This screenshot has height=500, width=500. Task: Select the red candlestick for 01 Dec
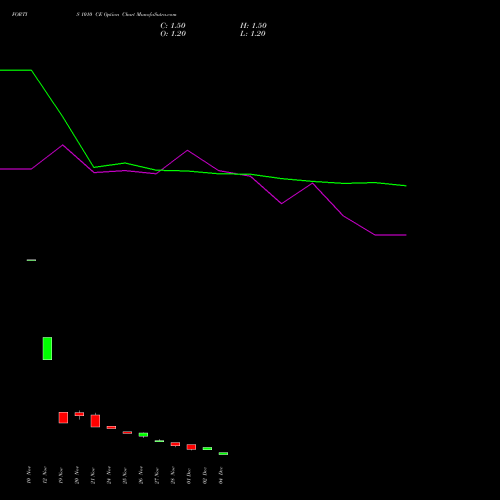(x=191, y=447)
